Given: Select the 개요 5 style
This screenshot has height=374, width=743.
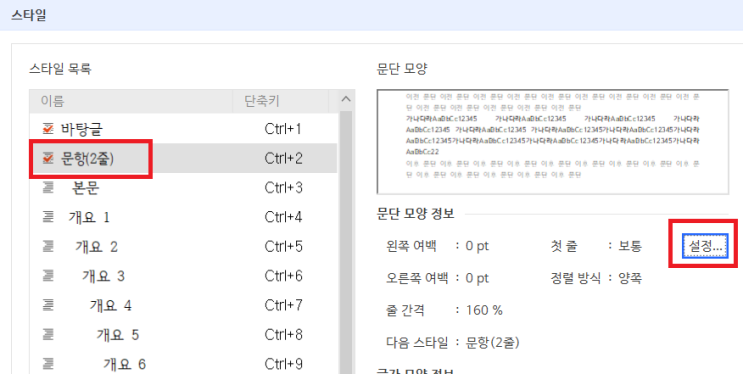Looking at the screenshot, I should click(x=183, y=335).
